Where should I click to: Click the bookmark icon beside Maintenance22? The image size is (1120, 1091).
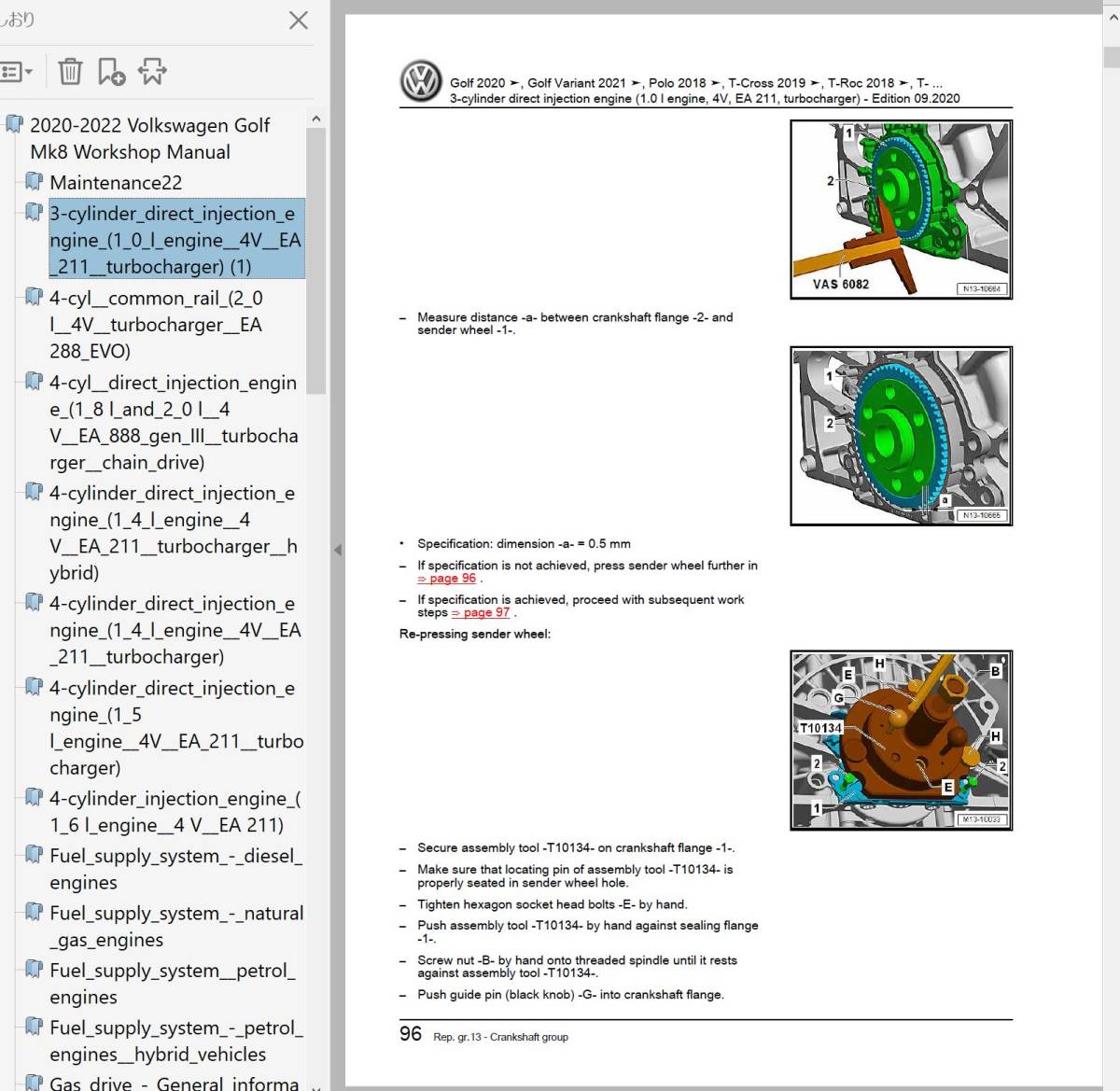[x=35, y=181]
